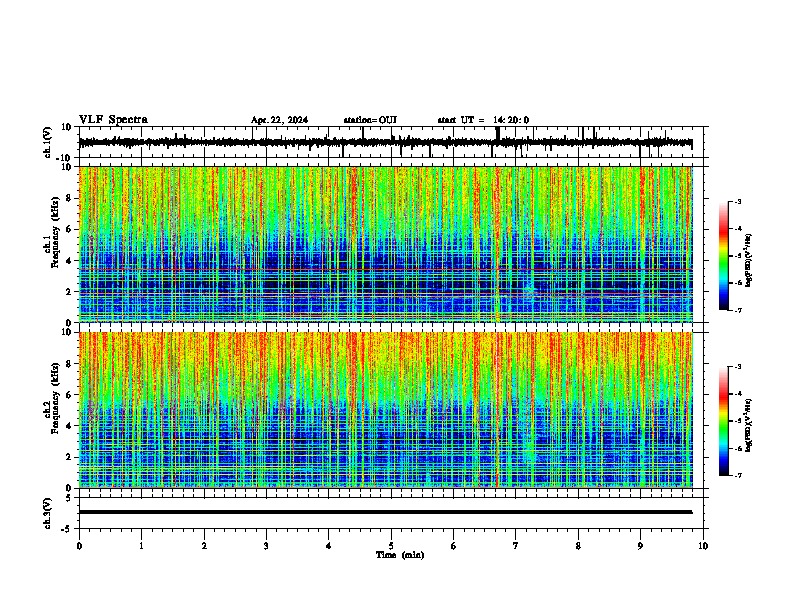
Task: Click the "-7" label on ch.2 colorbar
Action: point(737,475)
